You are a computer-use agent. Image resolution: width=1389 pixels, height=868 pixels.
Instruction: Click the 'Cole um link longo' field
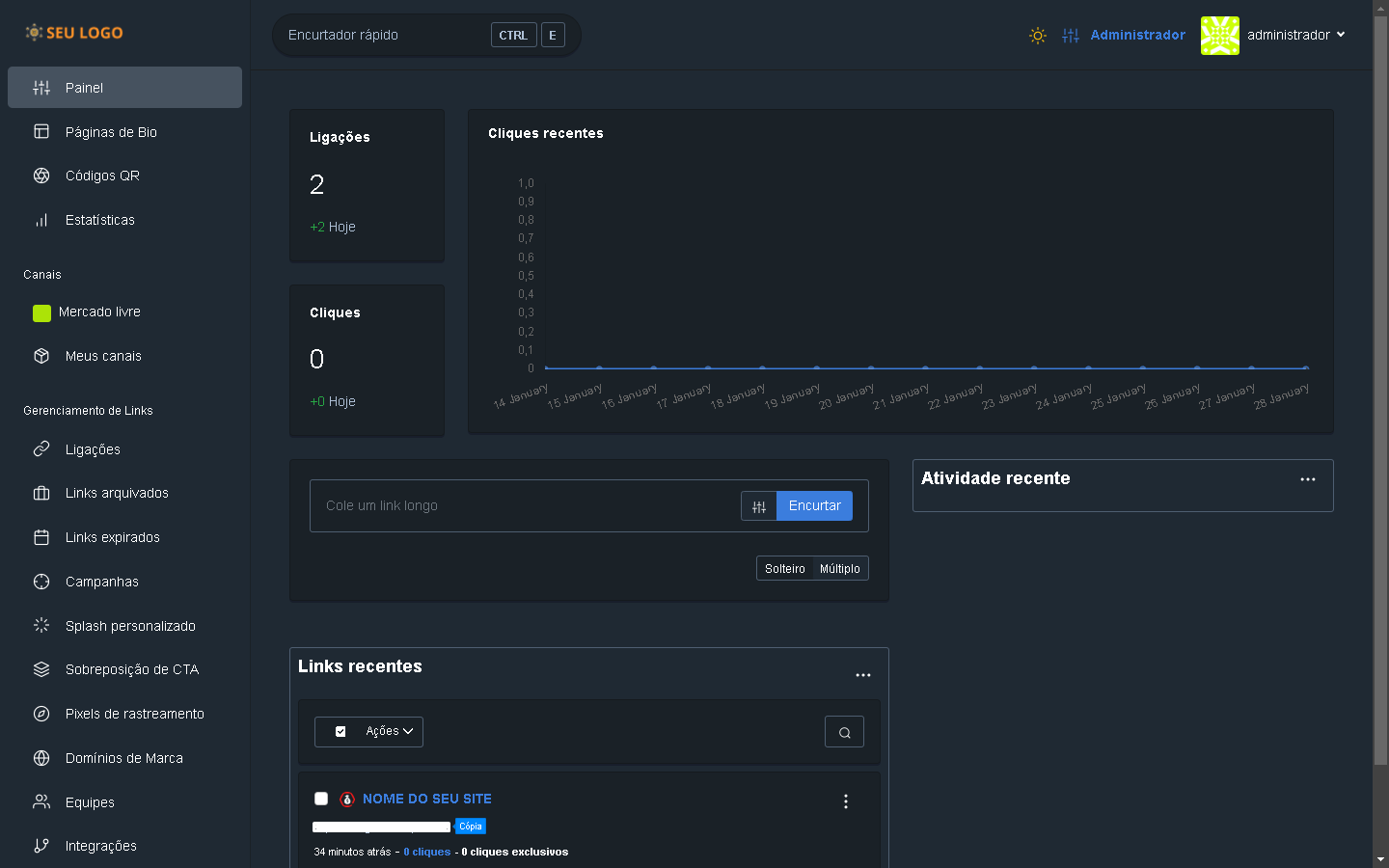click(526, 506)
